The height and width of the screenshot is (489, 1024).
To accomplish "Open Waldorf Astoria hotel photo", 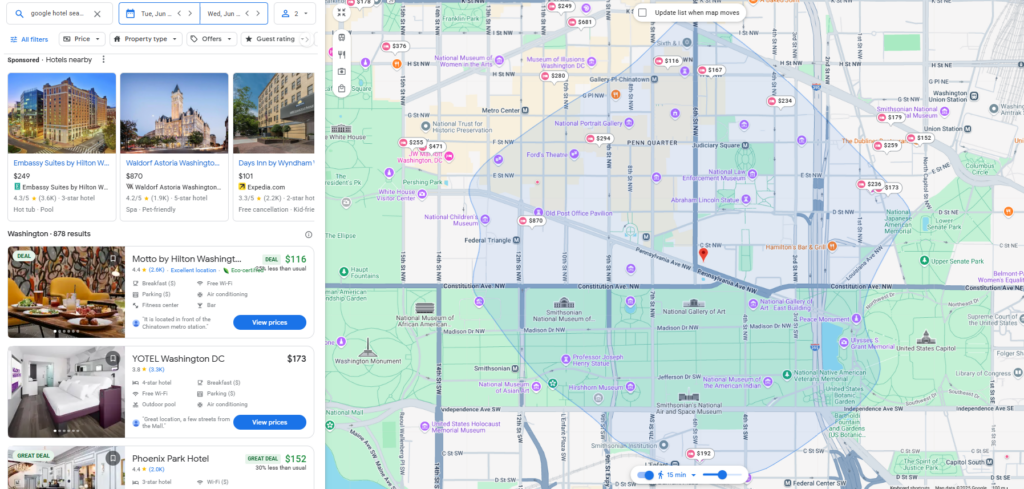I will (174, 113).
